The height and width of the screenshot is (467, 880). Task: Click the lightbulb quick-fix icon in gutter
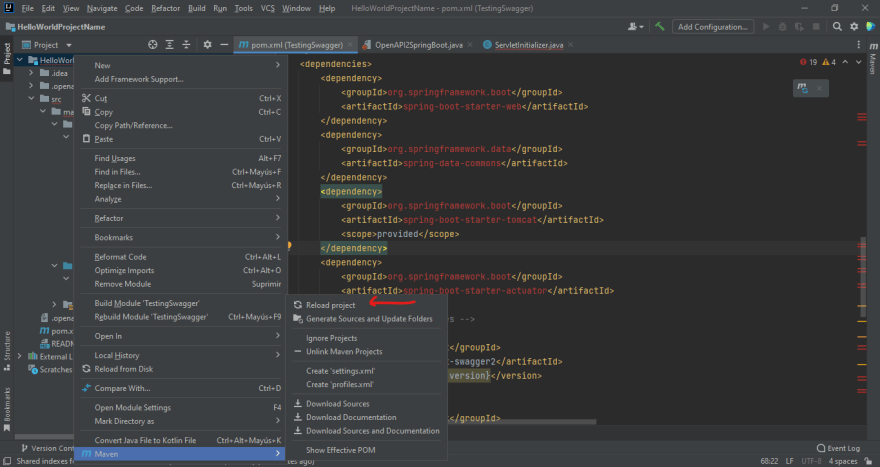[x=290, y=246]
